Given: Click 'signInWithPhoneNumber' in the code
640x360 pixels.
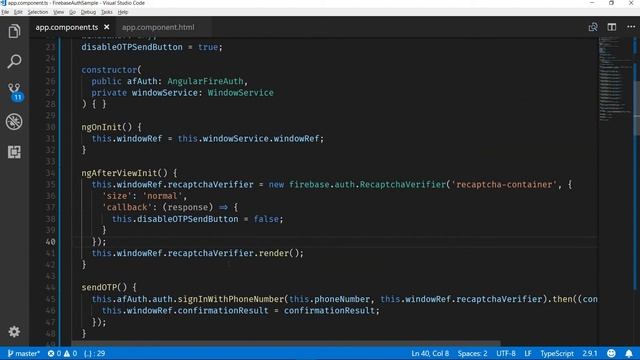Looking at the screenshot, I should click(231, 299).
